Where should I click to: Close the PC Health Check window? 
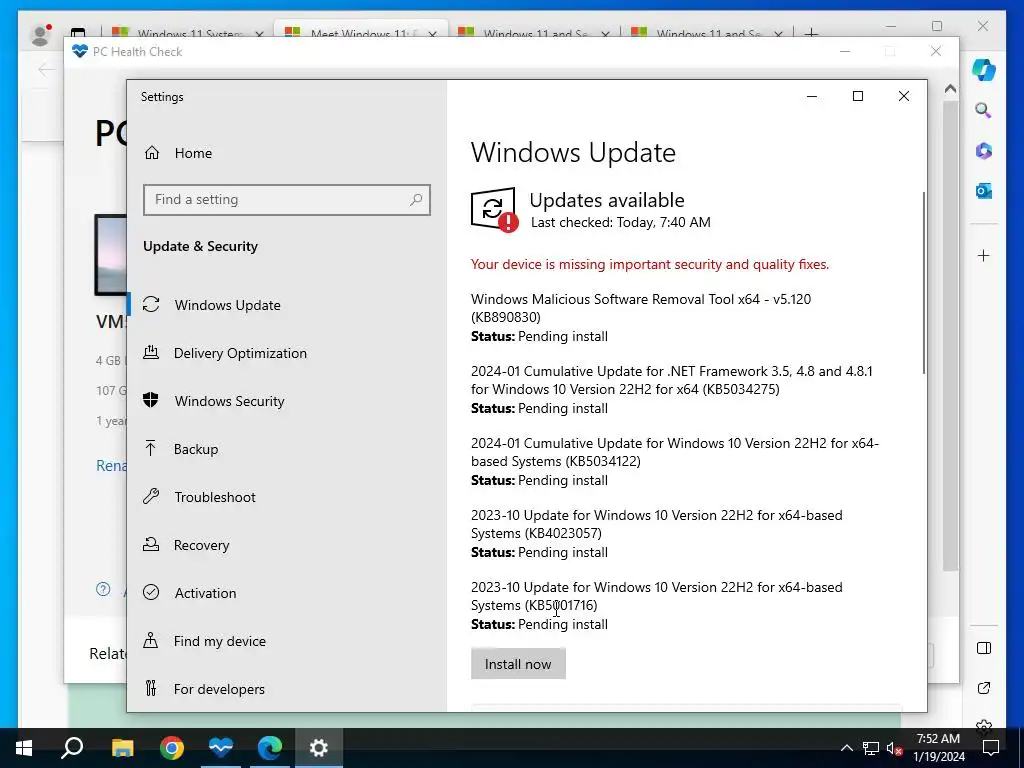click(936, 52)
